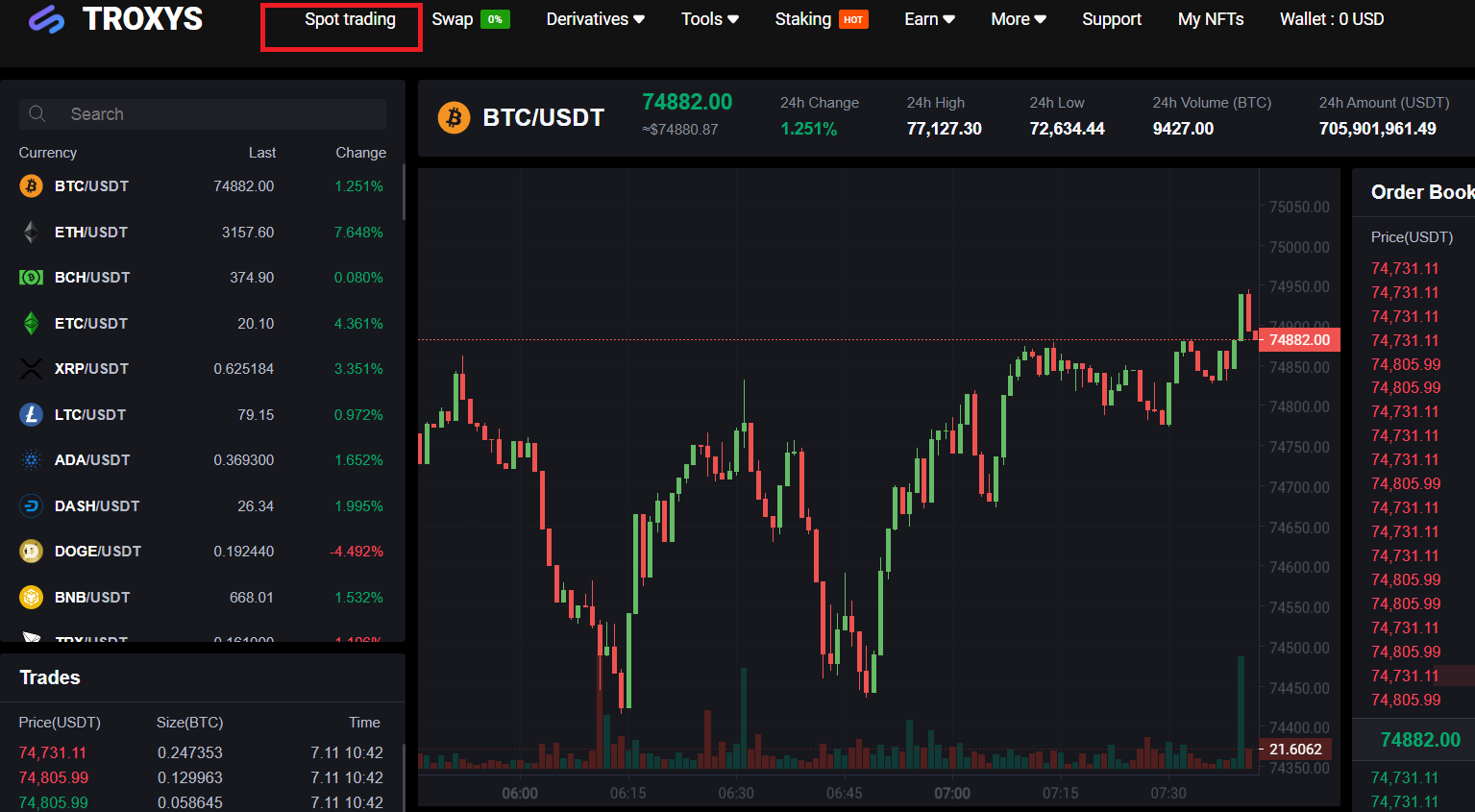Click the HOT badge next to Staking
Viewport: 1475px width, 812px height.
[853, 19]
